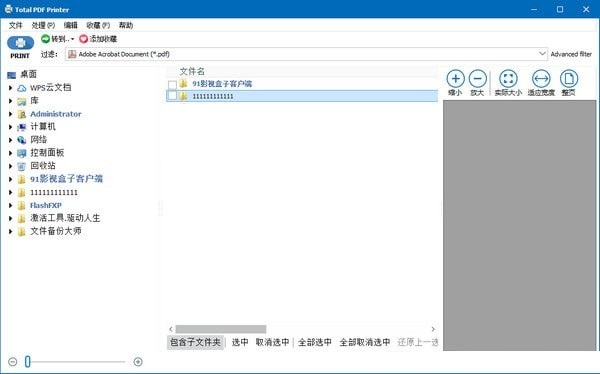Viewport: 600px width, 374px height.
Task: Click the 回收站 recycle bin icon
Action: tap(22, 166)
